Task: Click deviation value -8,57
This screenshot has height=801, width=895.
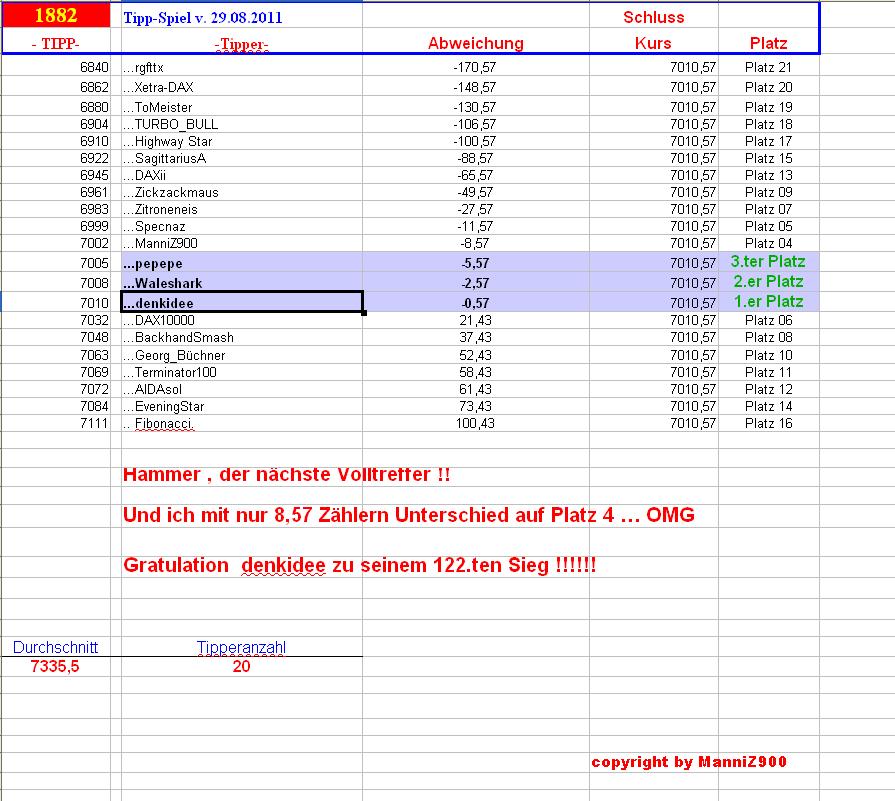Action: [475, 243]
